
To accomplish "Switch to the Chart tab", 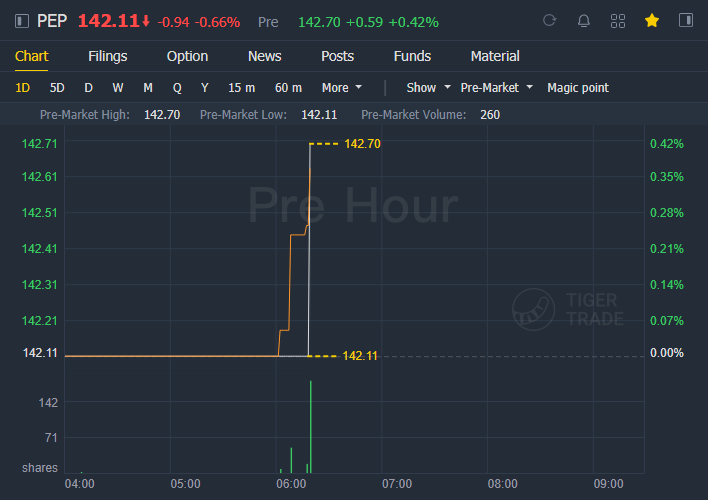I will click(x=31, y=56).
